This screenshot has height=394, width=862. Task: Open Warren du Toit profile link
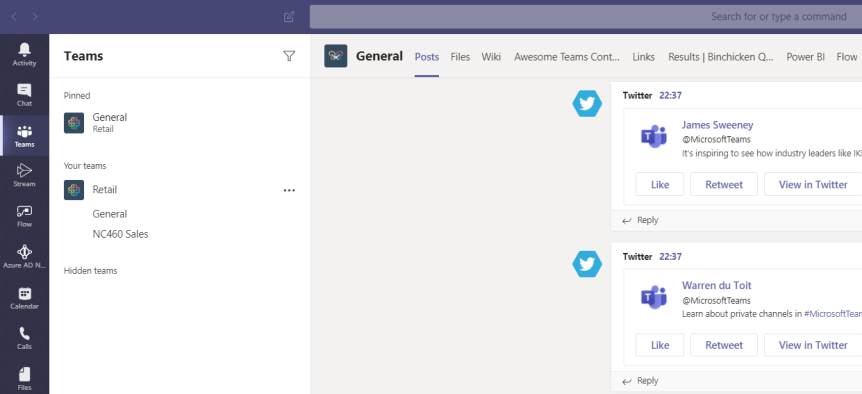tap(716, 286)
